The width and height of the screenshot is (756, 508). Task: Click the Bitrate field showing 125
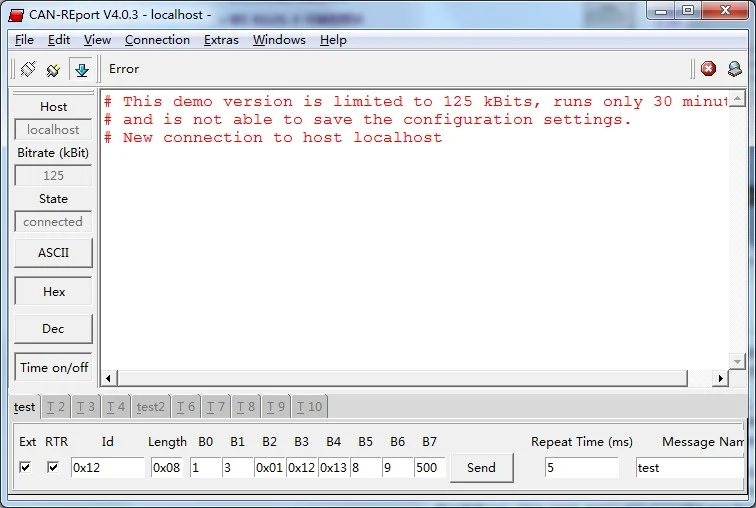point(53,175)
